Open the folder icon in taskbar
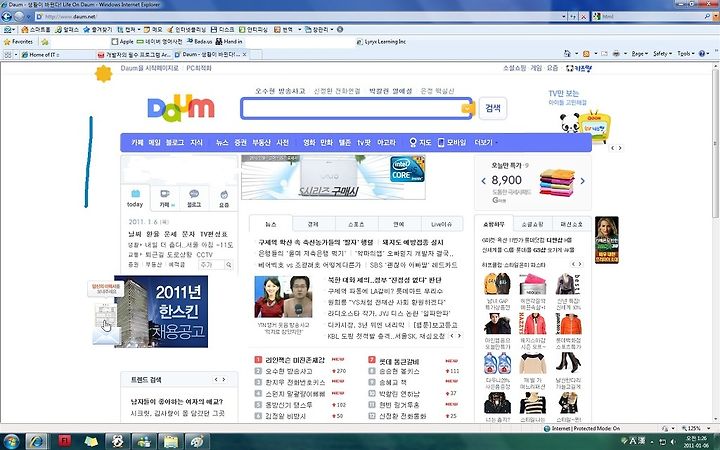This screenshot has height=450, width=720. (x=170, y=442)
